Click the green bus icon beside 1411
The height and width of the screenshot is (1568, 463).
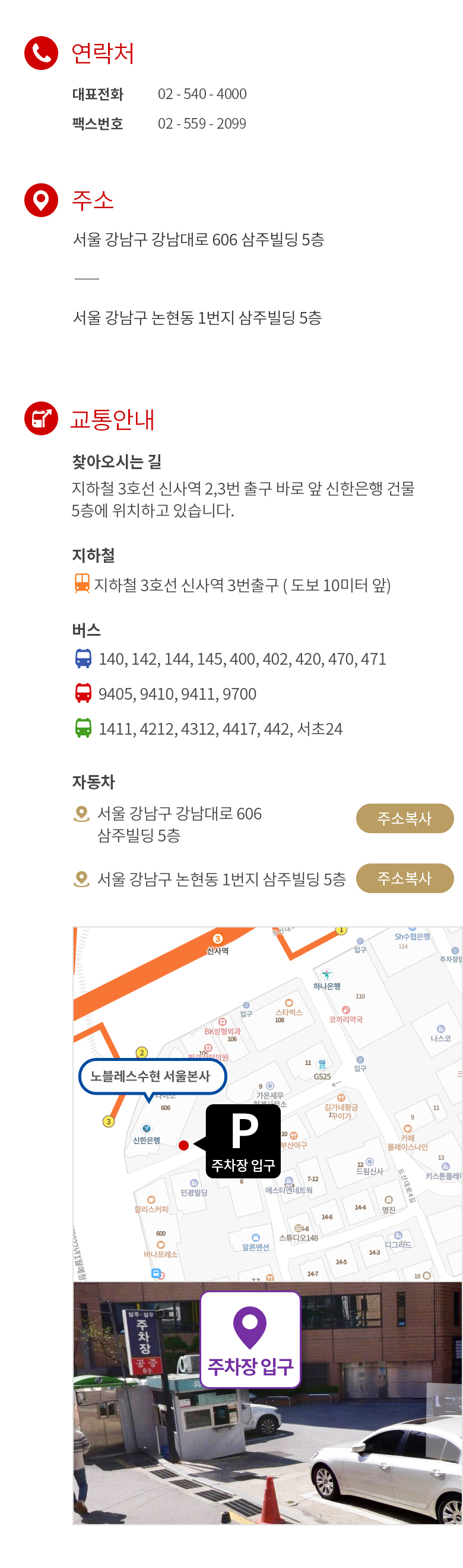[x=83, y=728]
